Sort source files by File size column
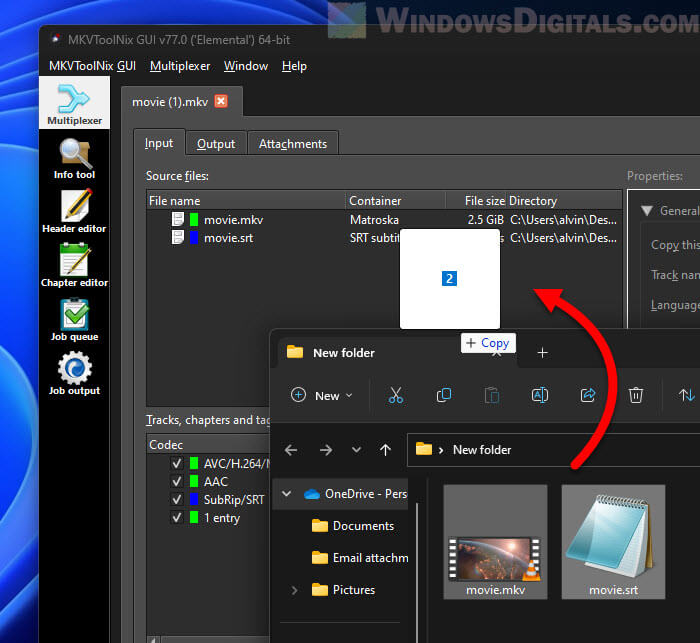The height and width of the screenshot is (643, 700). [476, 201]
